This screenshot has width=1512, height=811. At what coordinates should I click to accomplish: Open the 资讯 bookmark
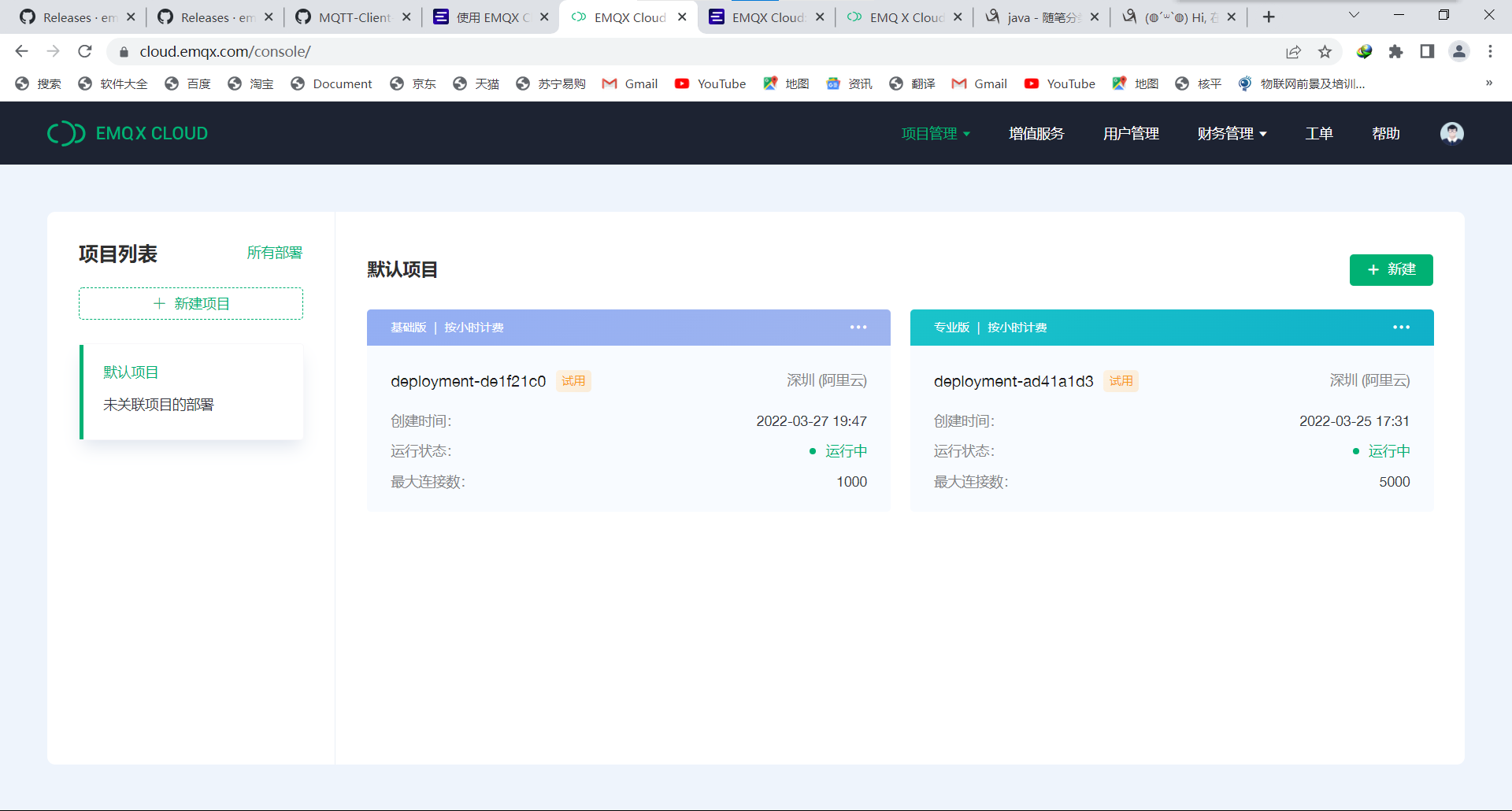849,83
